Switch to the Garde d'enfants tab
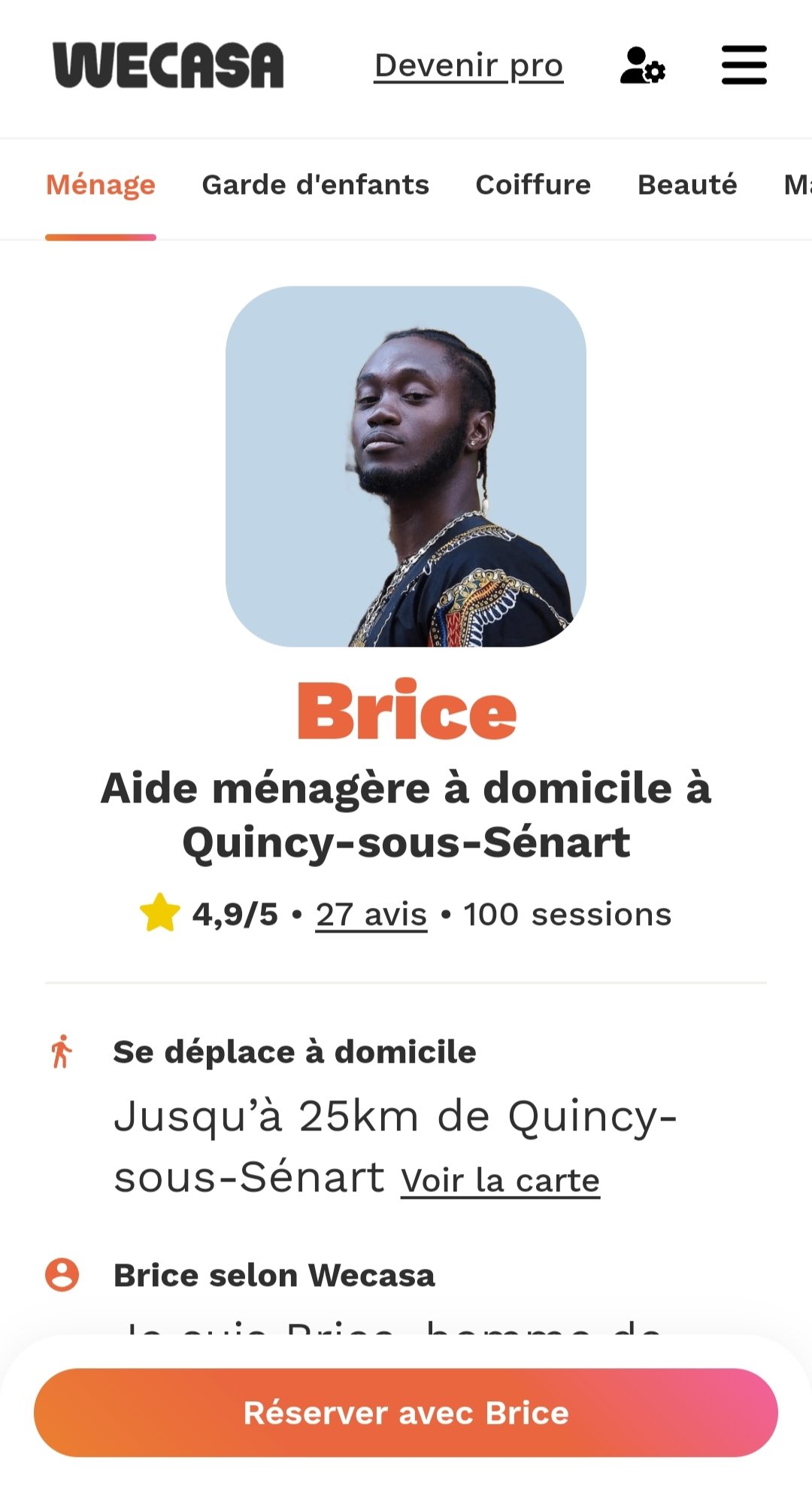The width and height of the screenshot is (812, 1487). click(315, 185)
